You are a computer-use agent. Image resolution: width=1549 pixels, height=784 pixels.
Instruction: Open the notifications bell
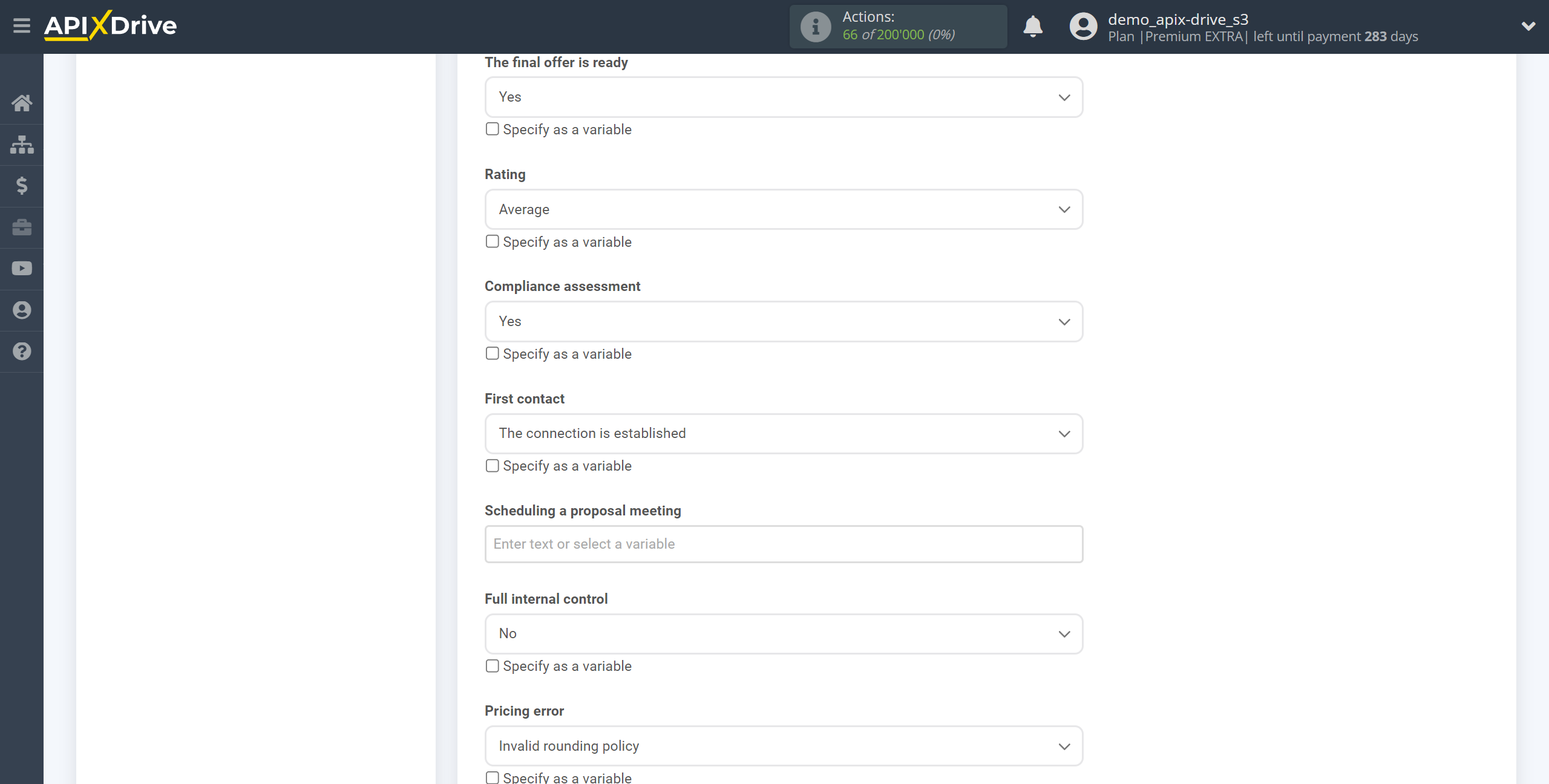[x=1033, y=27]
